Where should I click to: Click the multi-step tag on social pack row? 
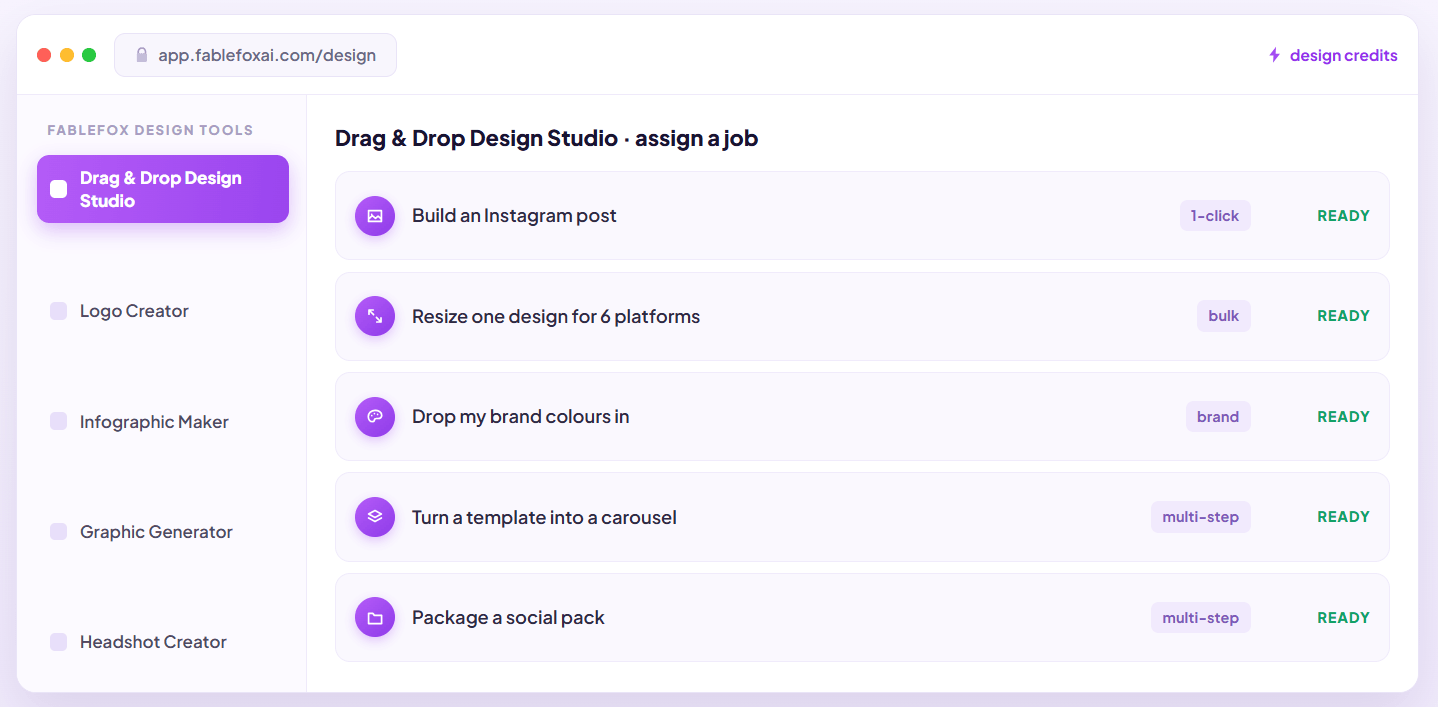tap(1201, 618)
